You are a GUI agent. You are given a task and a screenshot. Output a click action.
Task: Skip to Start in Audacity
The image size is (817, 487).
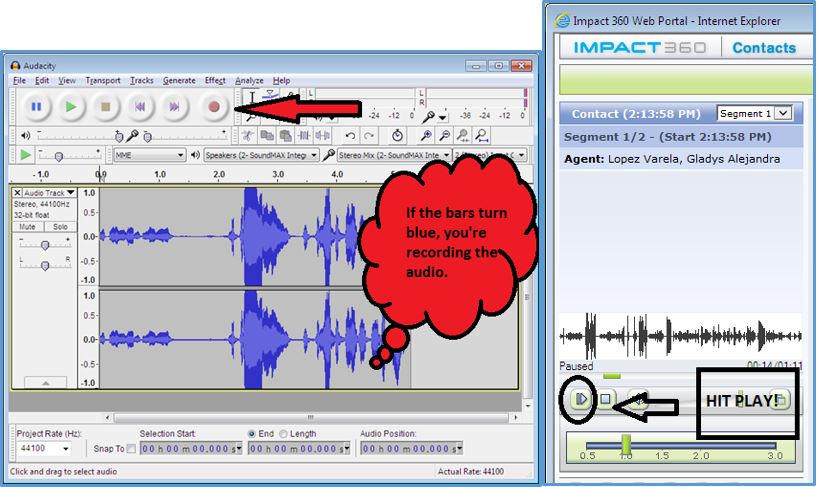[x=140, y=107]
